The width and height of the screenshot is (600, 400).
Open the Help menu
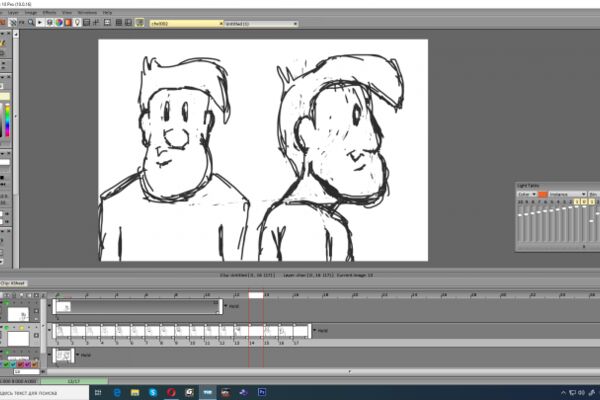coord(107,13)
